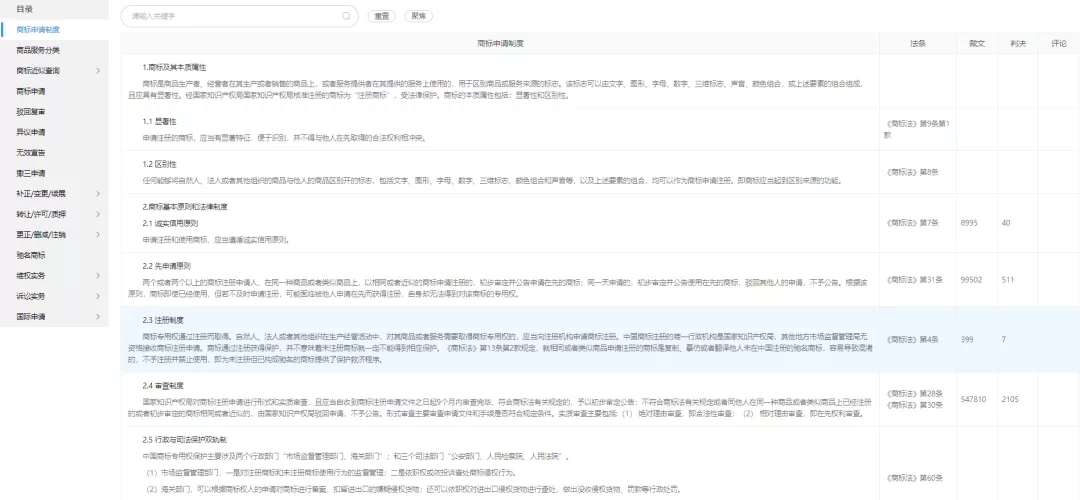
Task: Open 《商标法》第30条 law link
Action: [x=914, y=404]
